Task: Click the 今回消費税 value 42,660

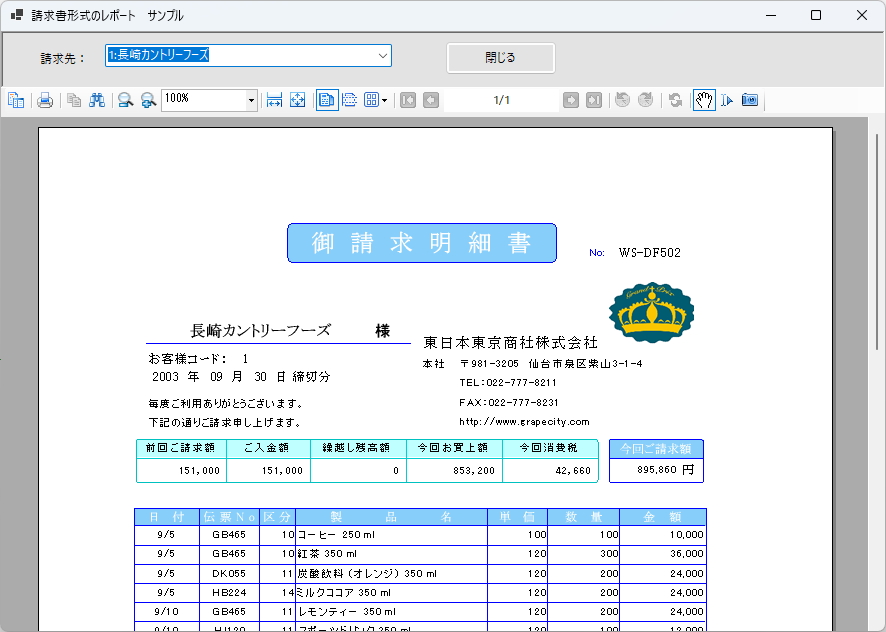Action: coord(573,470)
